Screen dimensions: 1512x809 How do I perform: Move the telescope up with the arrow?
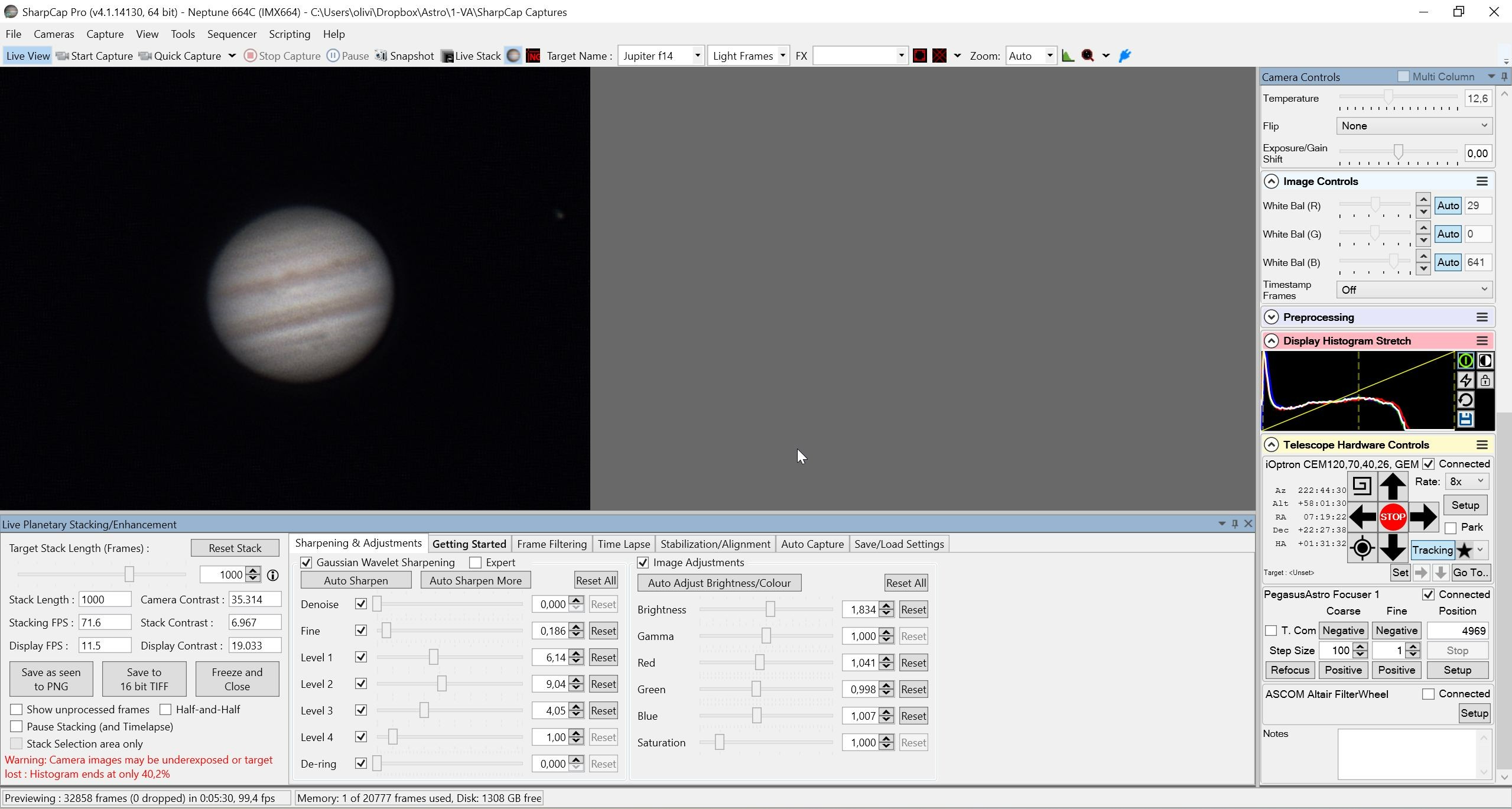click(1393, 486)
